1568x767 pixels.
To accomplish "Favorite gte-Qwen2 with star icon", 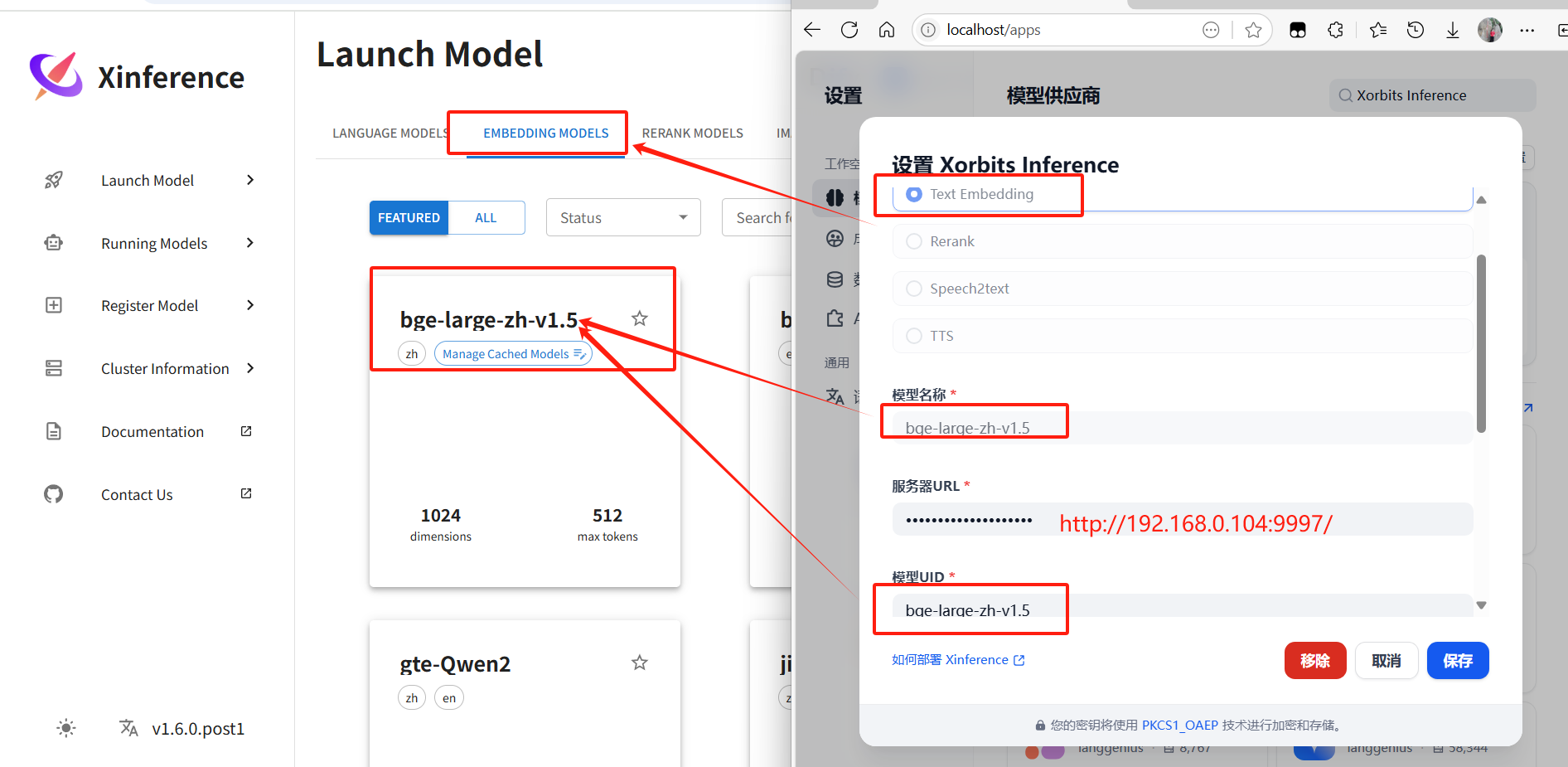I will click(640, 663).
